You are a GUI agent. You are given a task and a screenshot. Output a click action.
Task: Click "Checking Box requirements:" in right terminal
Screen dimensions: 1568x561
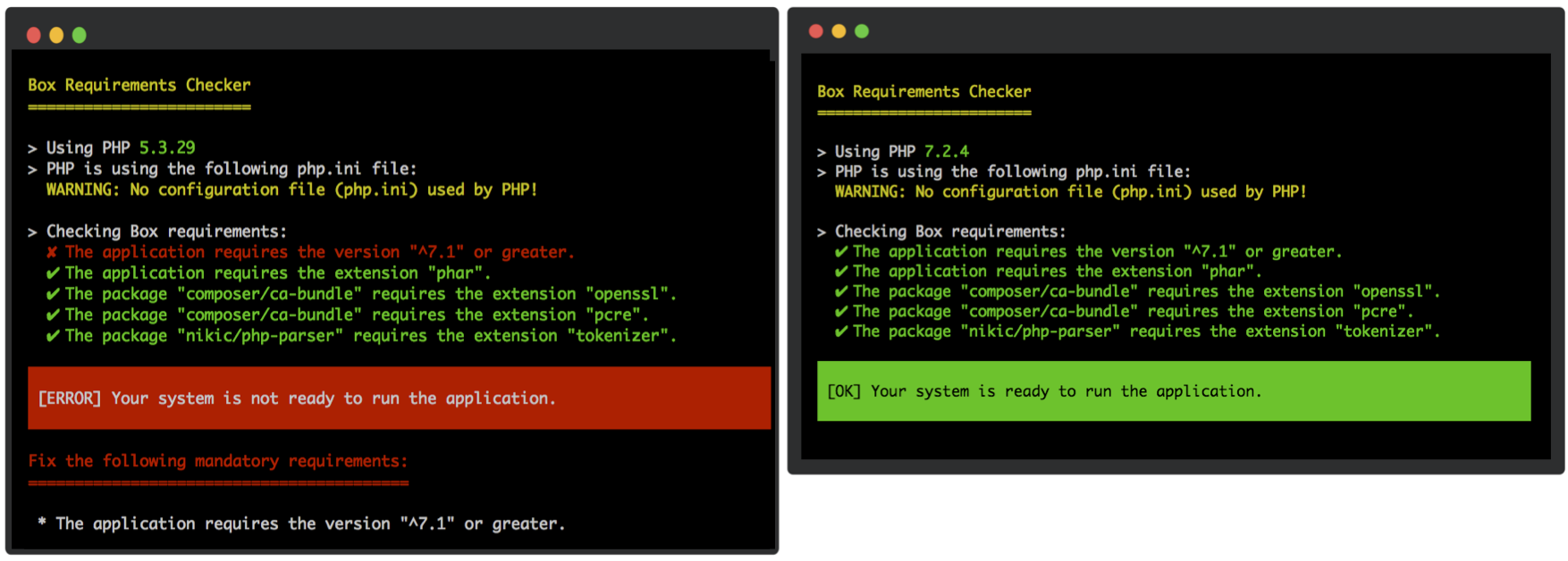[x=950, y=231]
